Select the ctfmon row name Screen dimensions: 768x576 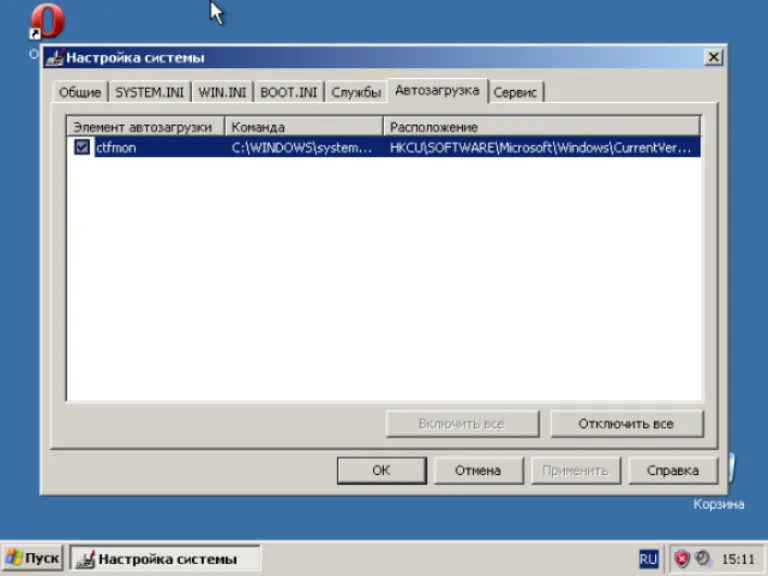[116, 147]
